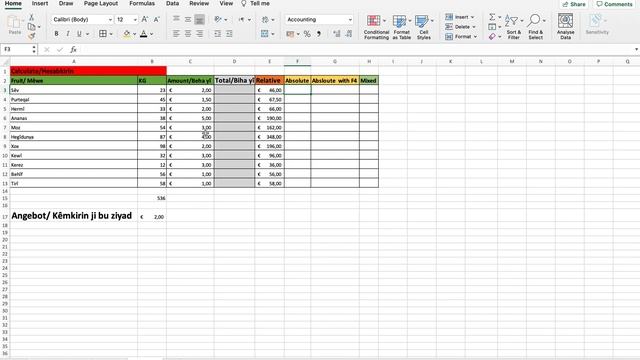Click the Delete cells button
Image resolution: width=640 pixels, height=360 pixels.
pyautogui.click(x=460, y=27)
